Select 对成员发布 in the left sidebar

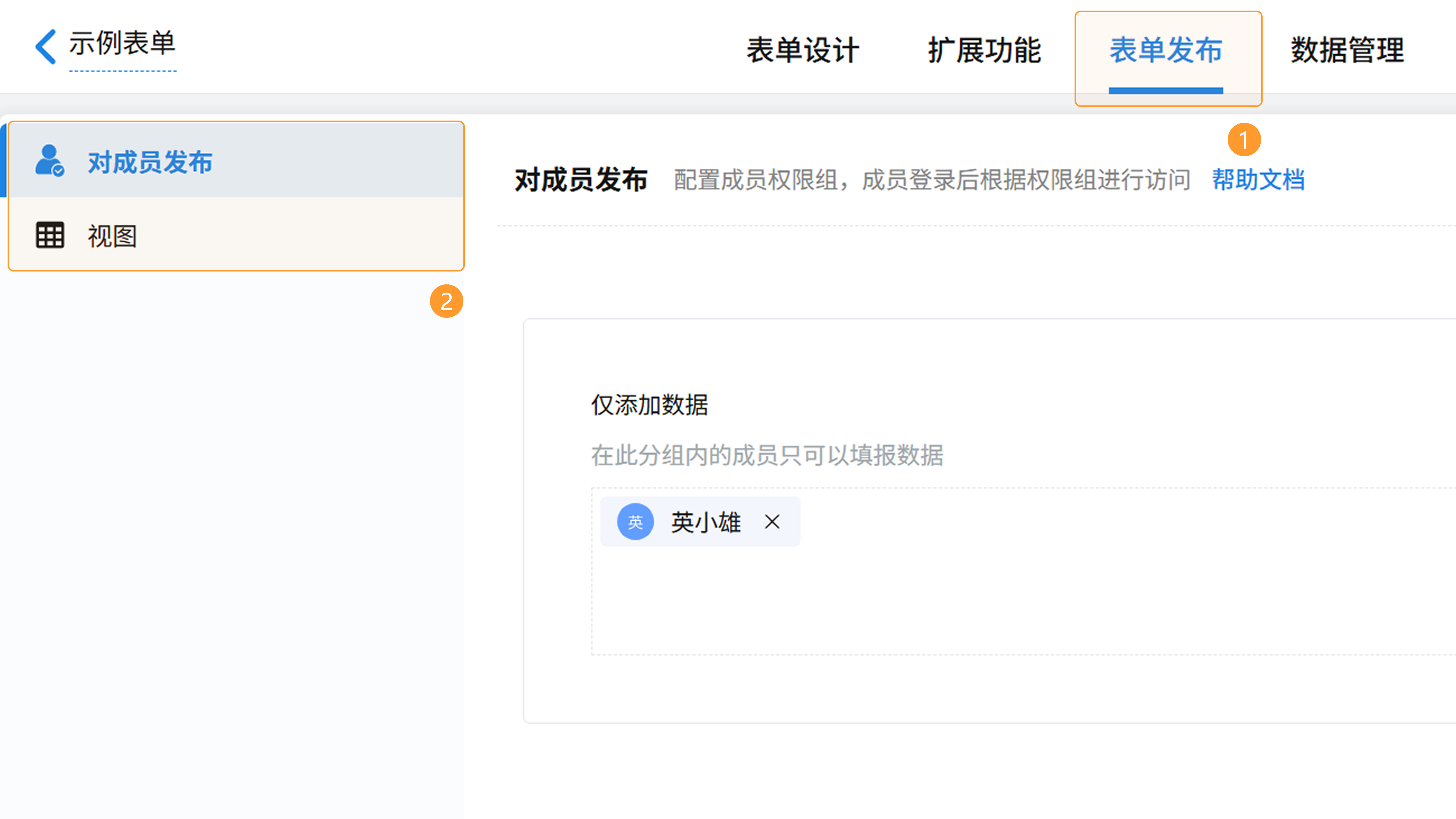coord(150,162)
